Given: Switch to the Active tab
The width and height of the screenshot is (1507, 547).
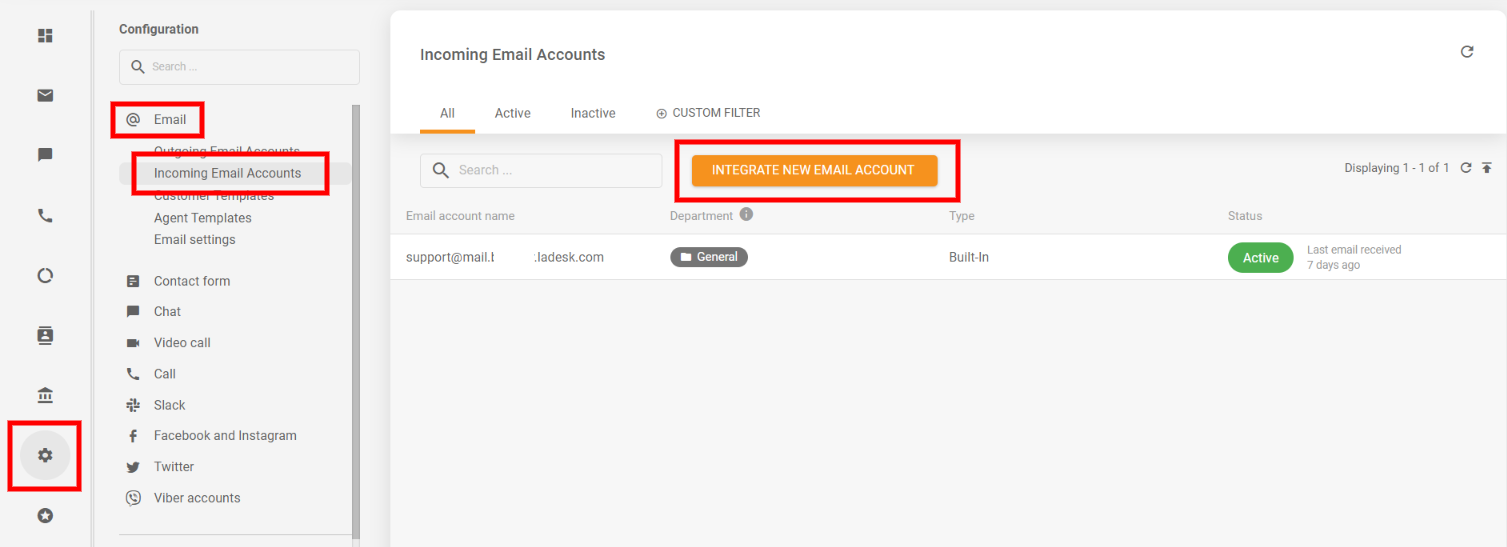Looking at the screenshot, I should (512, 113).
